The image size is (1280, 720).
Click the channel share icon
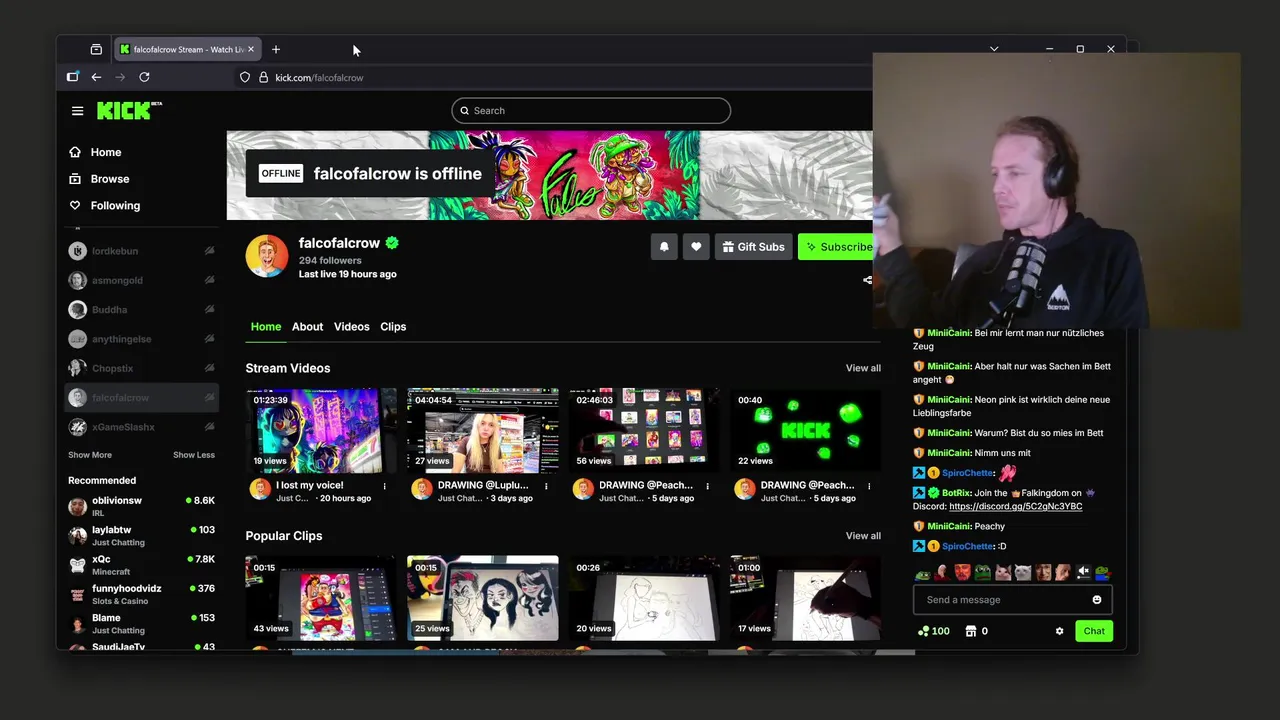(x=867, y=280)
